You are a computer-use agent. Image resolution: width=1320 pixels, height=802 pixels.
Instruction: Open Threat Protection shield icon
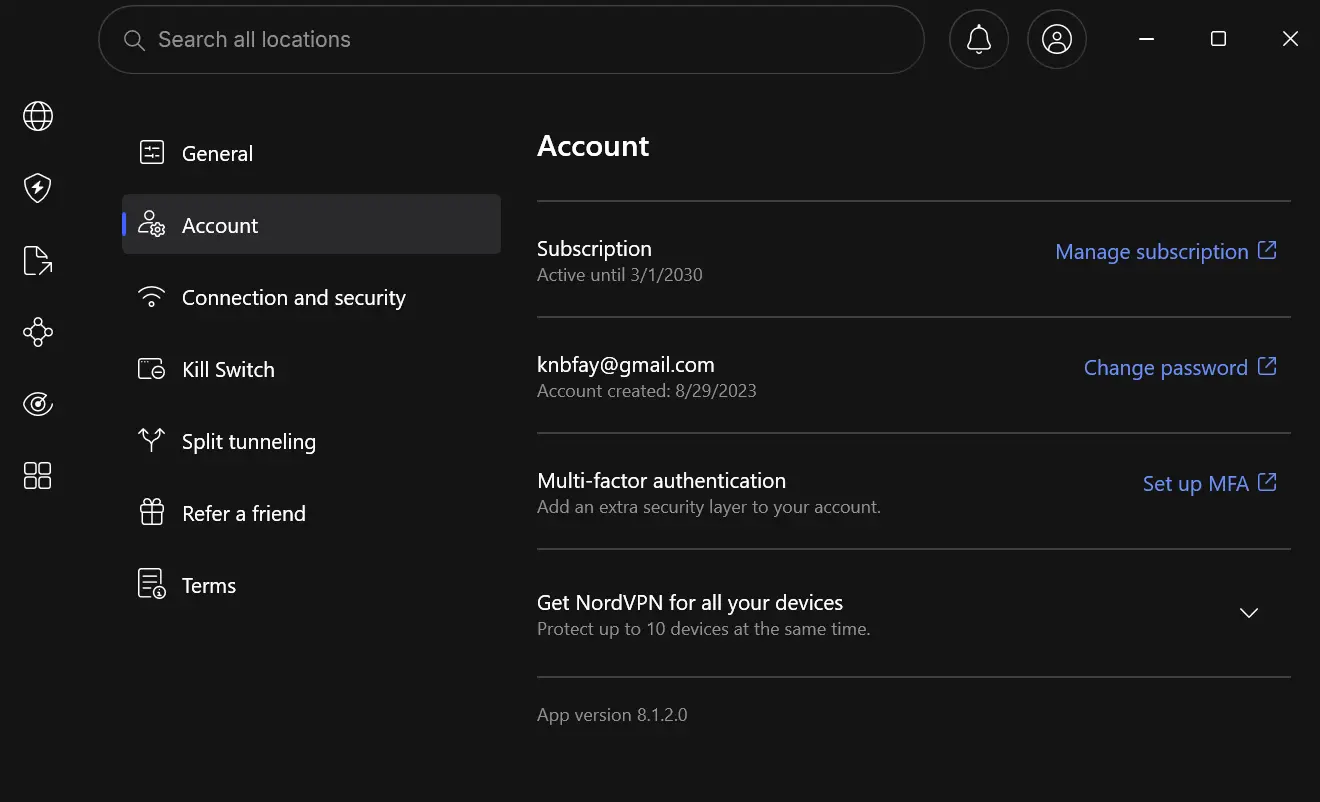(38, 188)
